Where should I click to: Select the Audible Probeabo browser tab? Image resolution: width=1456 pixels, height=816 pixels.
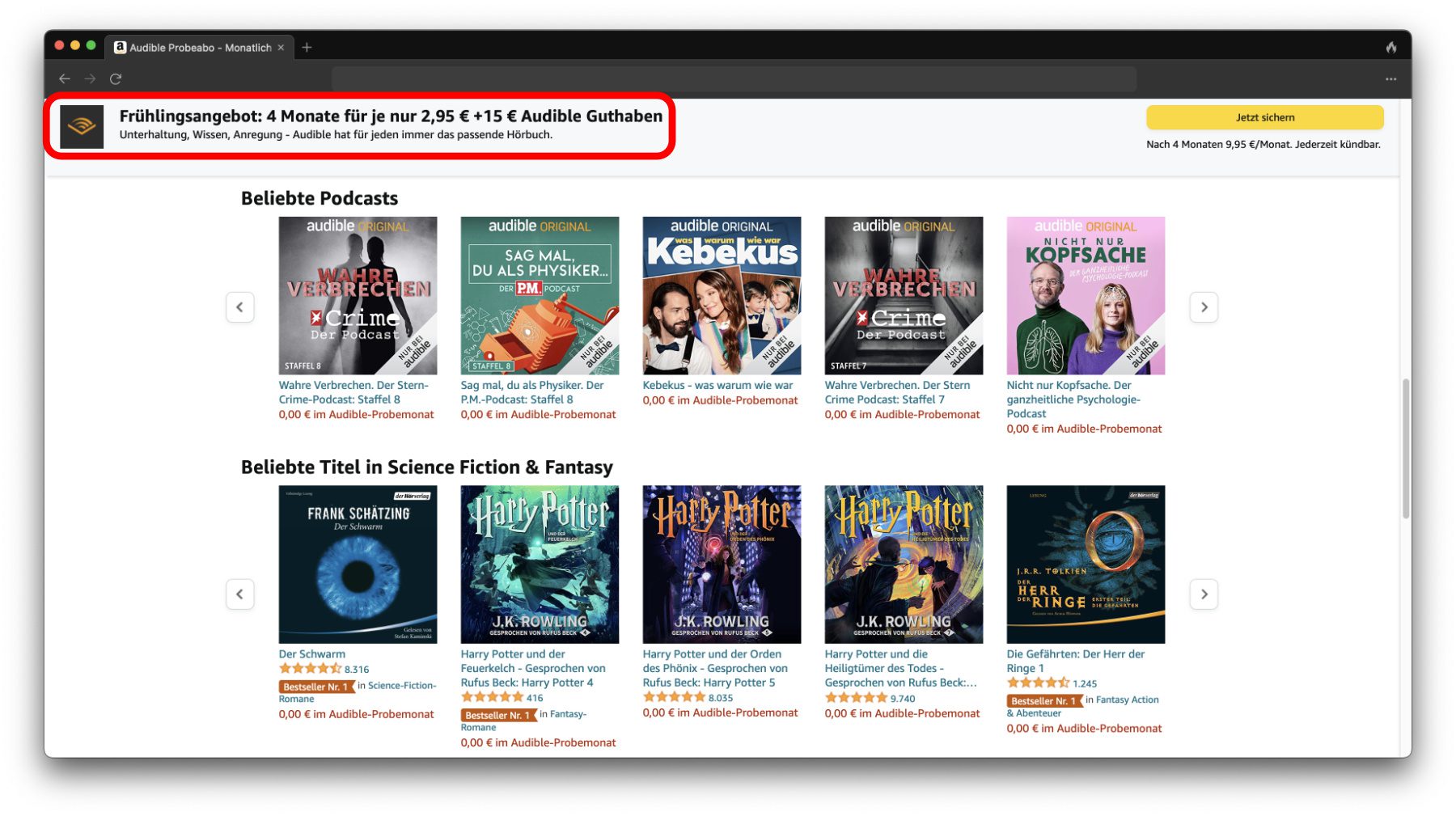[199, 48]
